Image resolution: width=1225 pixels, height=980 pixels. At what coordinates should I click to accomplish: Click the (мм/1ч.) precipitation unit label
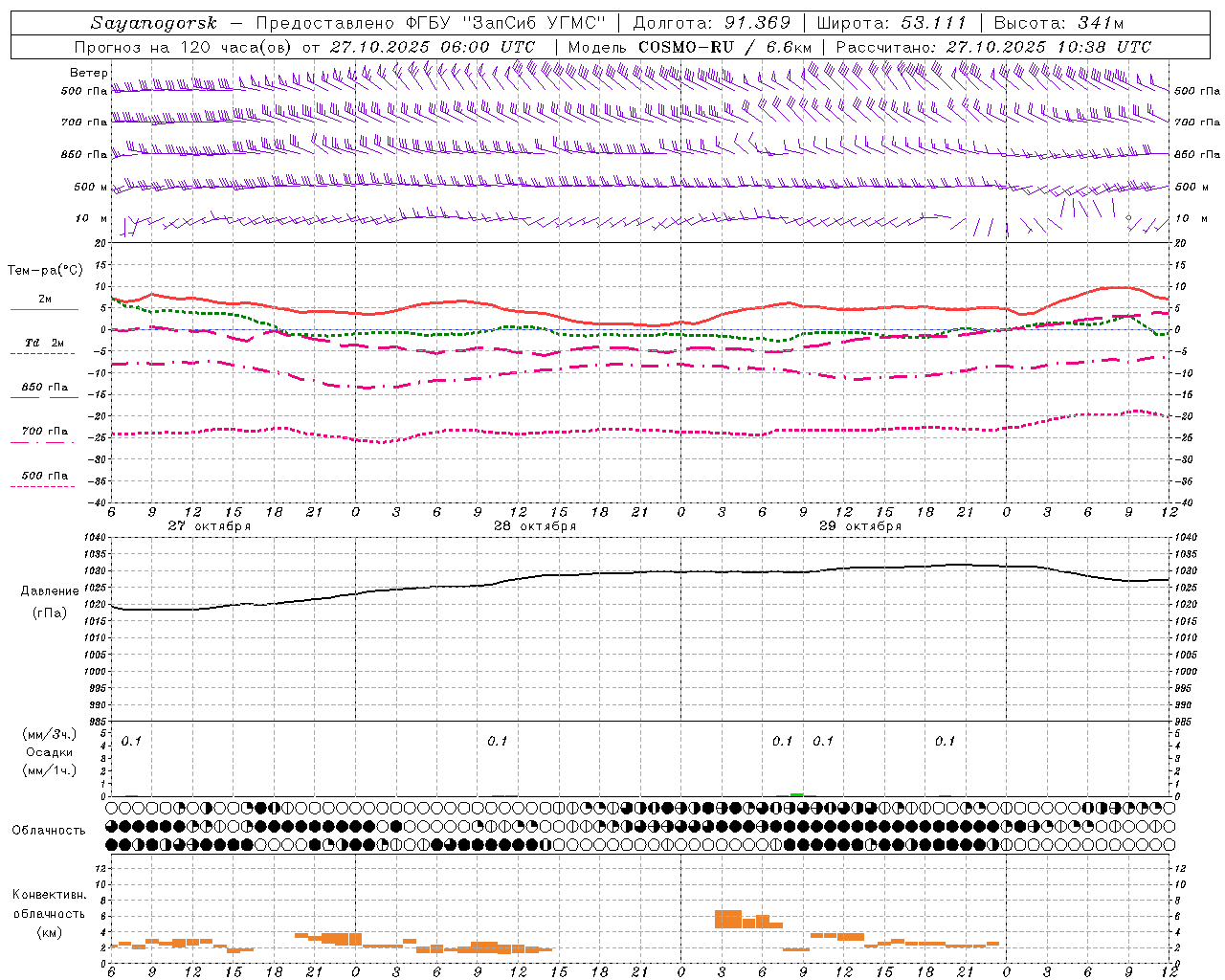(50, 770)
